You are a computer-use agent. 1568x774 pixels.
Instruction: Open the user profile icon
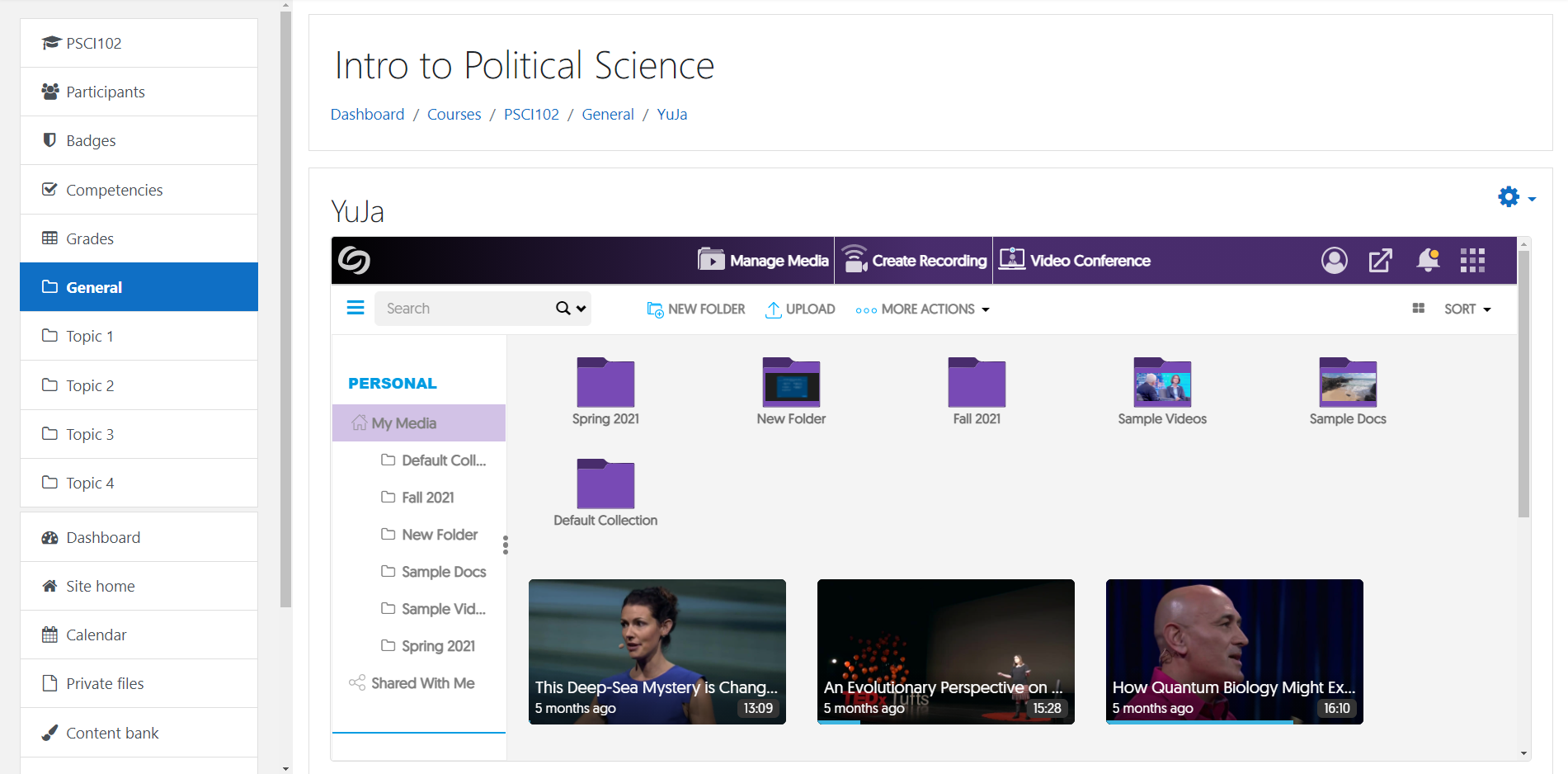pos(1334,261)
